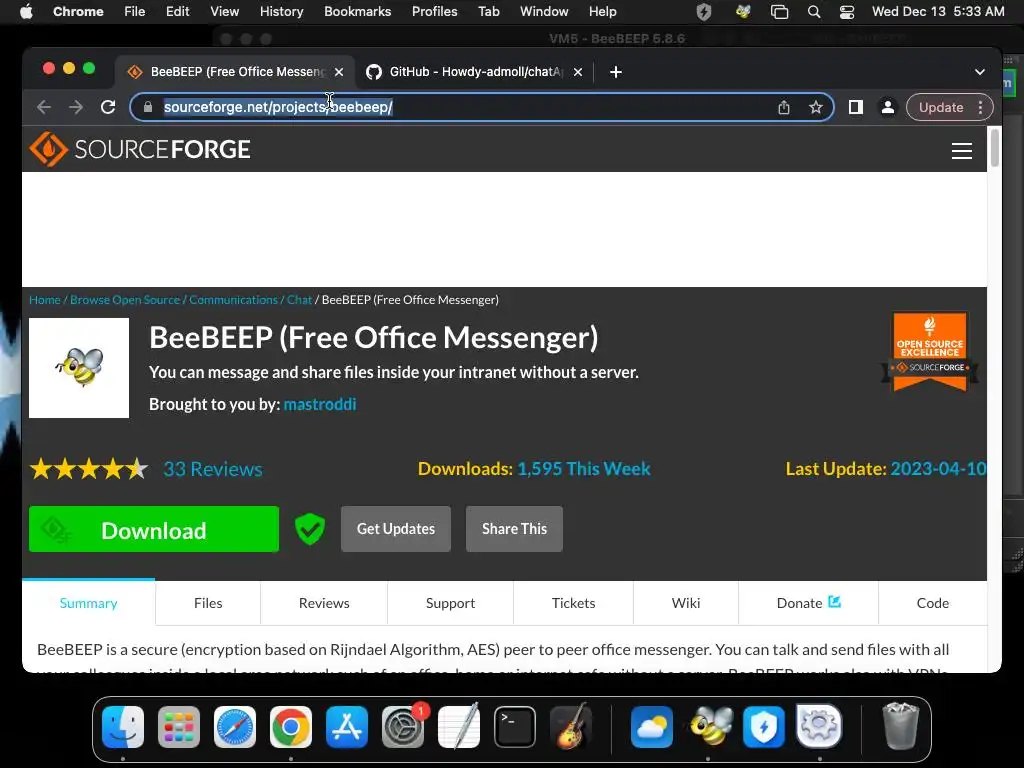1024x768 pixels.
Task: Open Control Center in menu bar
Action: tap(847, 12)
